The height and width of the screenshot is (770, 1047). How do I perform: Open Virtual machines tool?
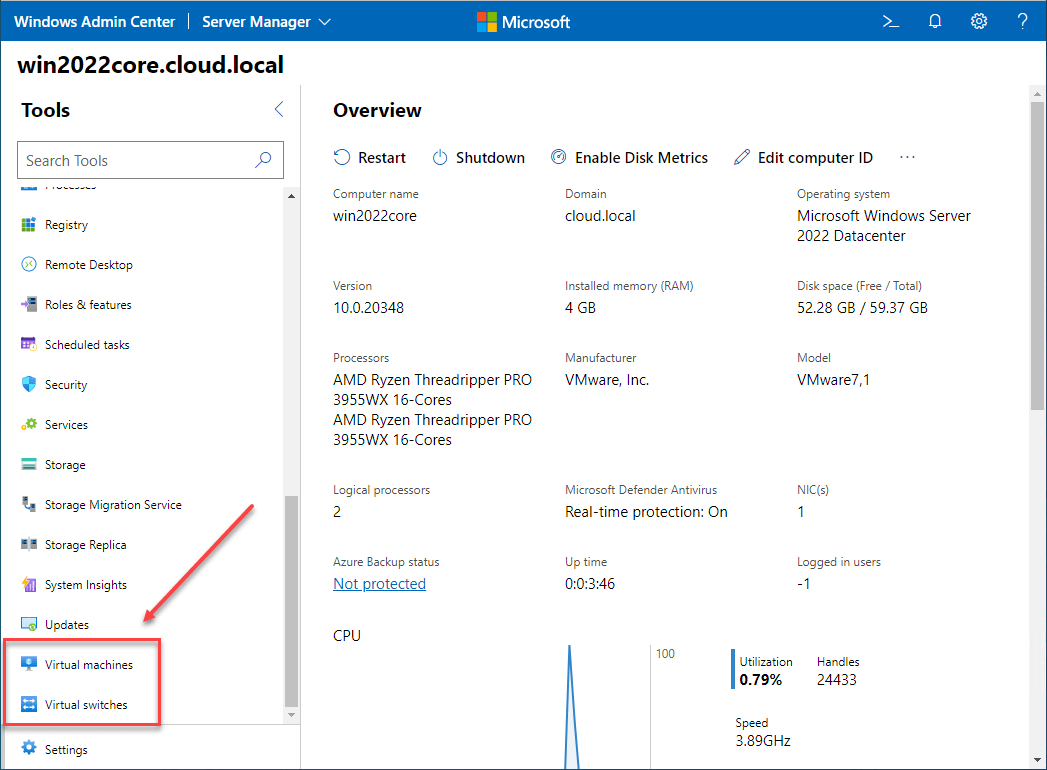pyautogui.click(x=89, y=664)
